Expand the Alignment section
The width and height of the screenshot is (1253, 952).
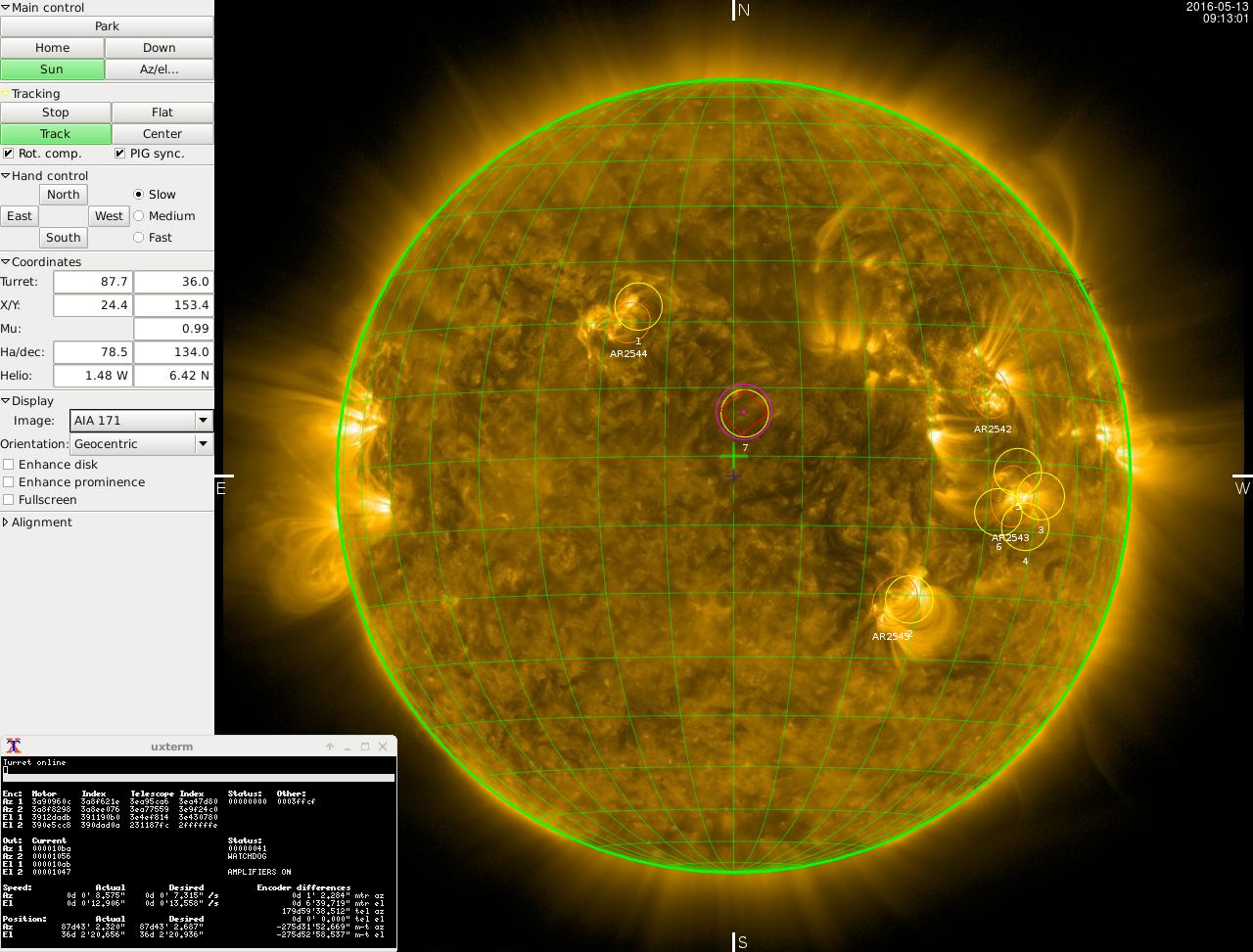pyautogui.click(x=6, y=522)
